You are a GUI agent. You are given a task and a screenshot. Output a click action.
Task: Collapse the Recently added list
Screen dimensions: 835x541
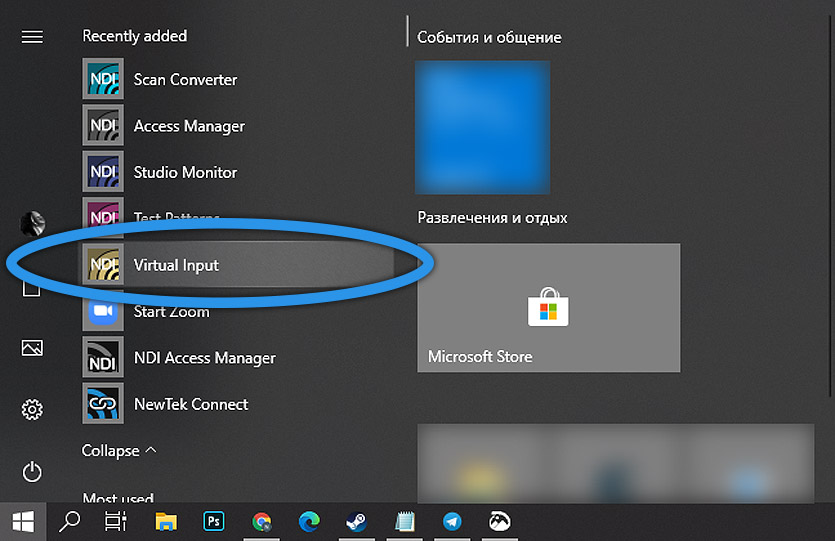click(119, 450)
